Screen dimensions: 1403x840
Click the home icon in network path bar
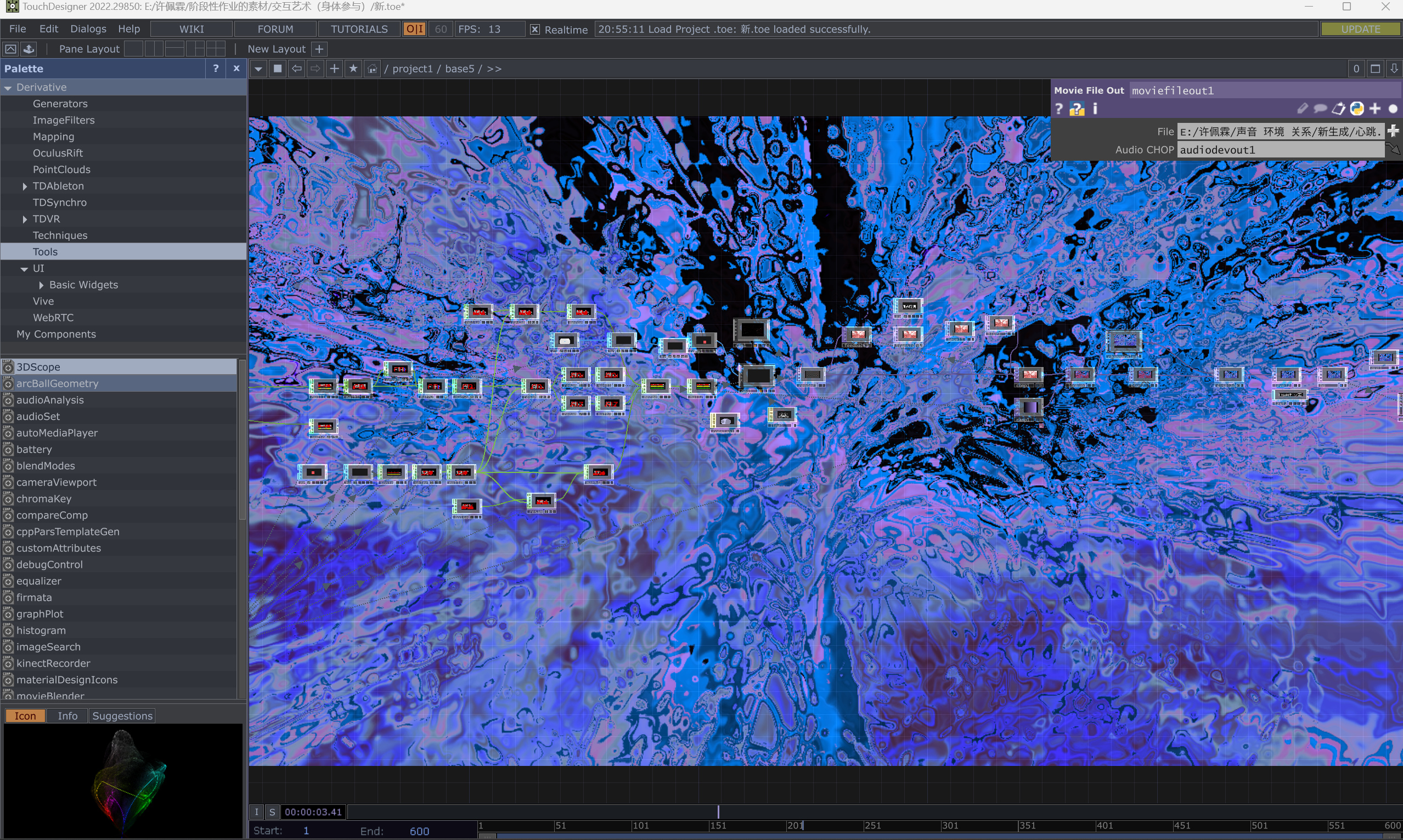[x=372, y=69]
